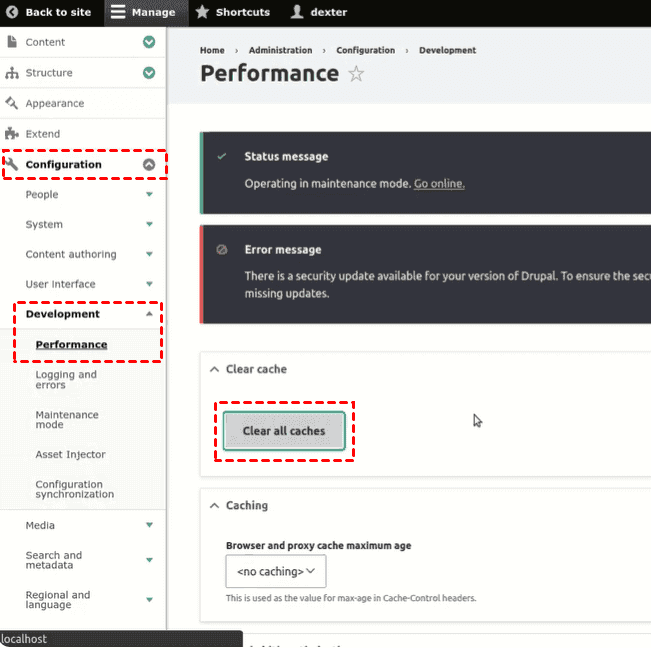Collapse the Configuration menu chevron
651x648 pixels.
(x=149, y=164)
